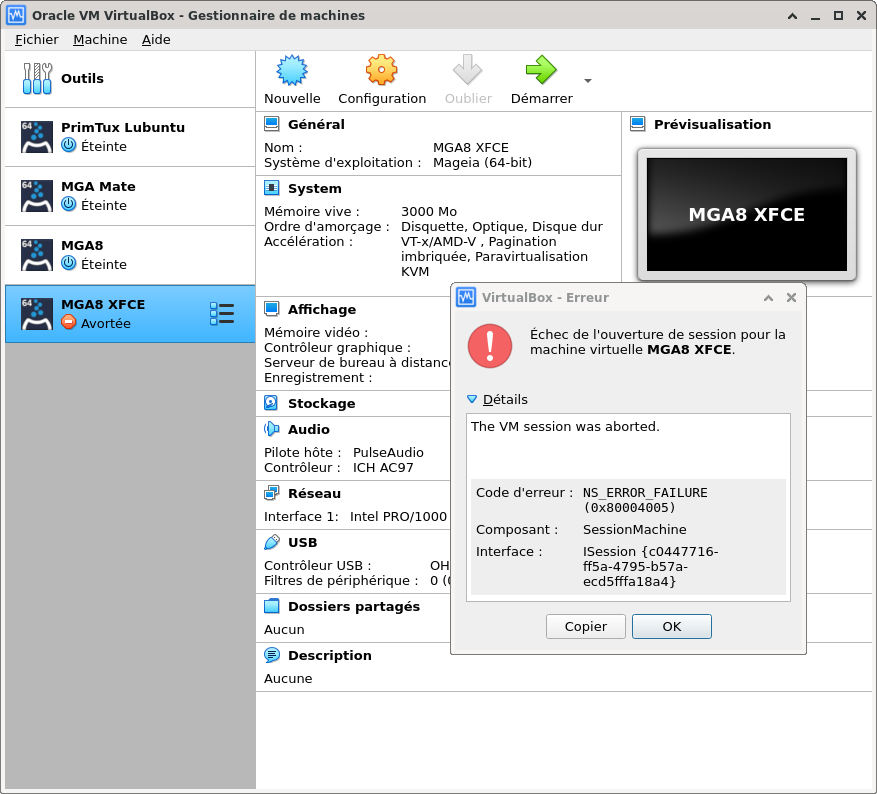
Task: Click the NS_ERROR_FAILURE error code value
Action: [645, 500]
